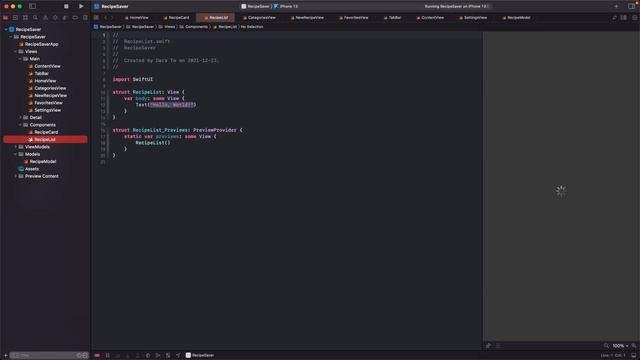Viewport: 640px width, 360px height.
Task: Adjust editor options icon
Action: 624,18
